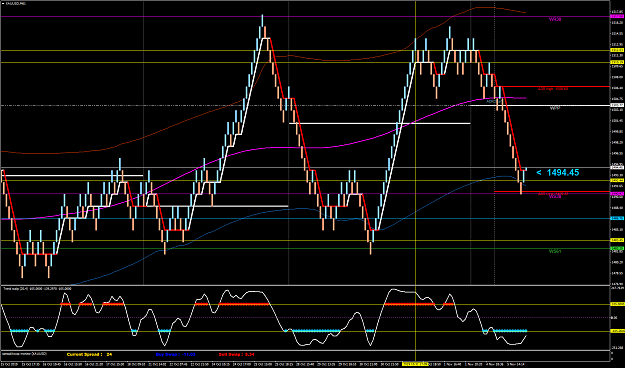Image resolution: width=625 pixels, height=368 pixels.
Task: Click the green price tag on price axis
Action: pos(617,248)
